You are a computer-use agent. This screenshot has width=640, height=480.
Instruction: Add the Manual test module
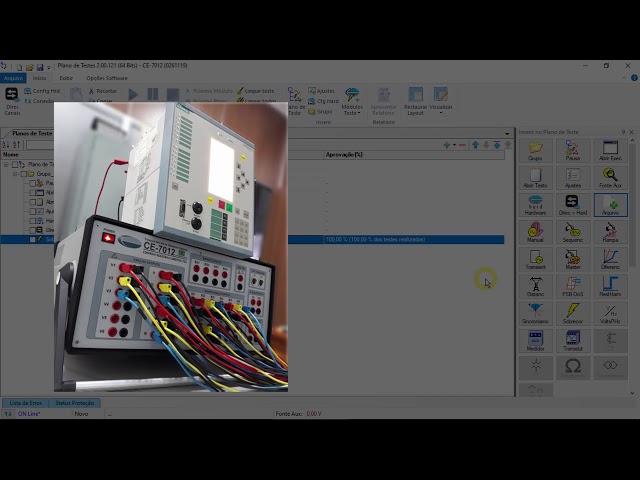535,232
